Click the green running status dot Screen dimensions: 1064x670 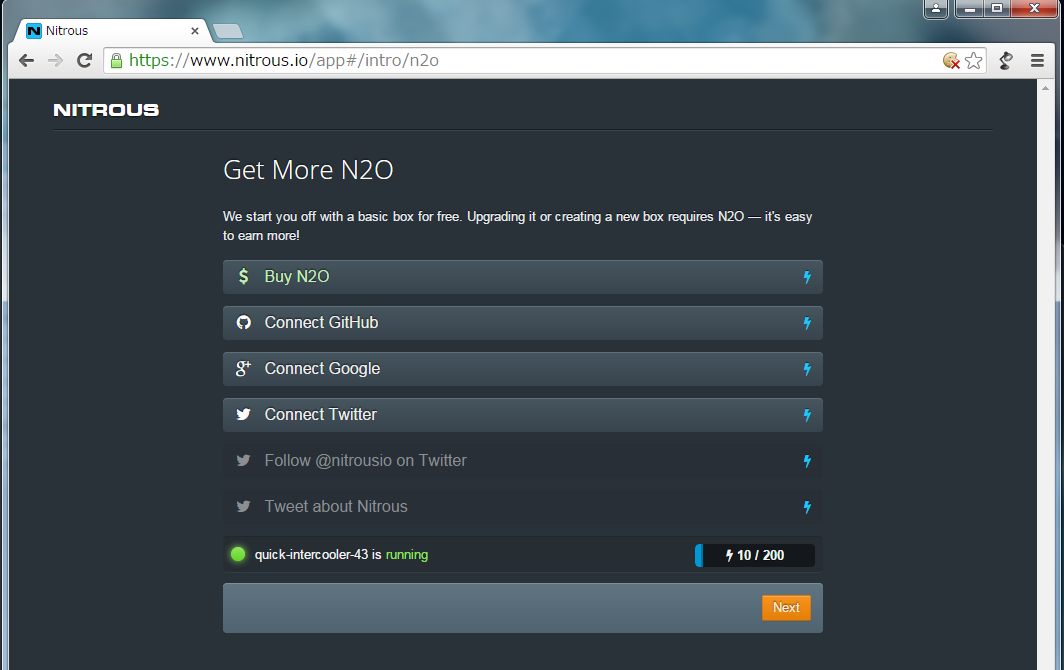point(238,555)
